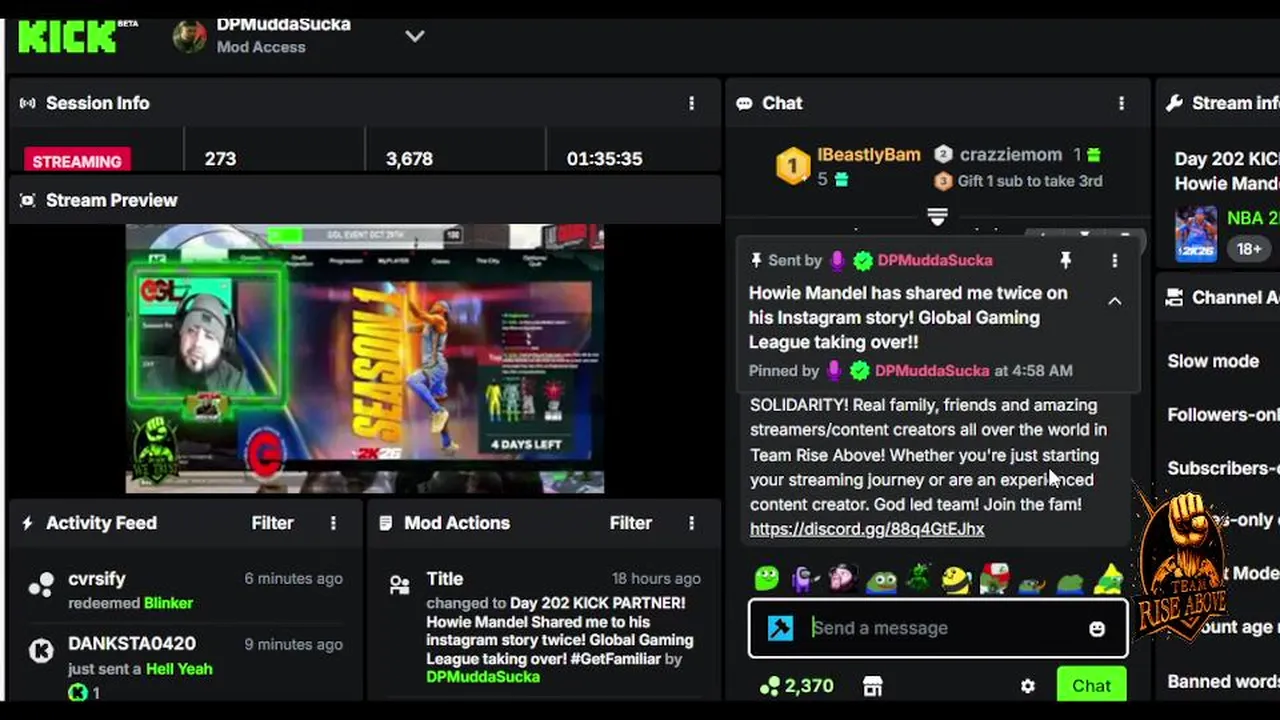Open pinned message options menu
The height and width of the screenshot is (720, 1280).
[1115, 260]
